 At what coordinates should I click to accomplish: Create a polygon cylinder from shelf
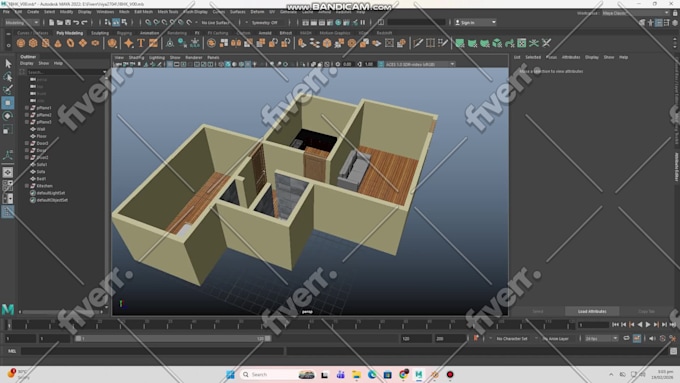[46, 43]
